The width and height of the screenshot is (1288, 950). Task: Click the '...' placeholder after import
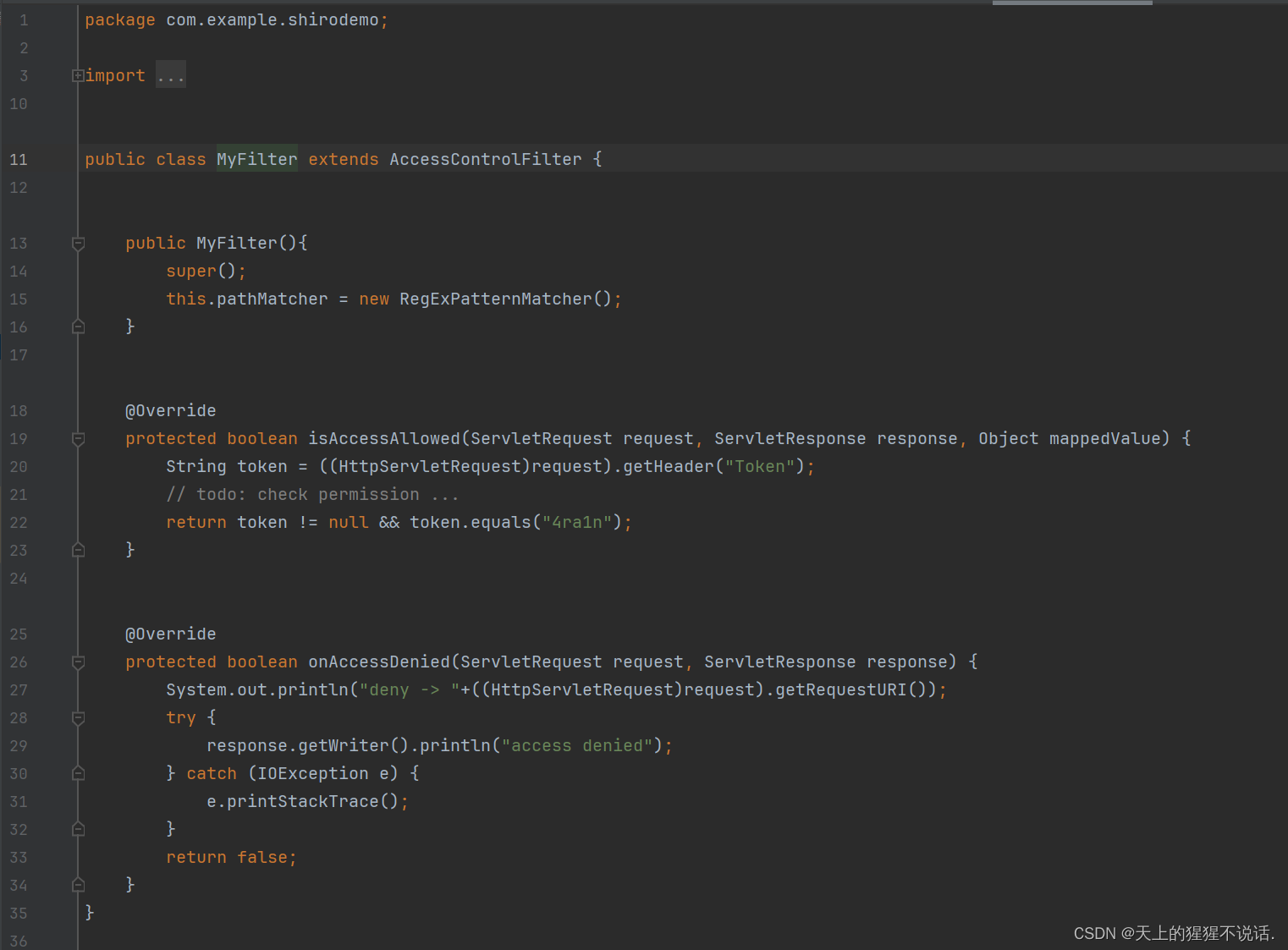170,75
